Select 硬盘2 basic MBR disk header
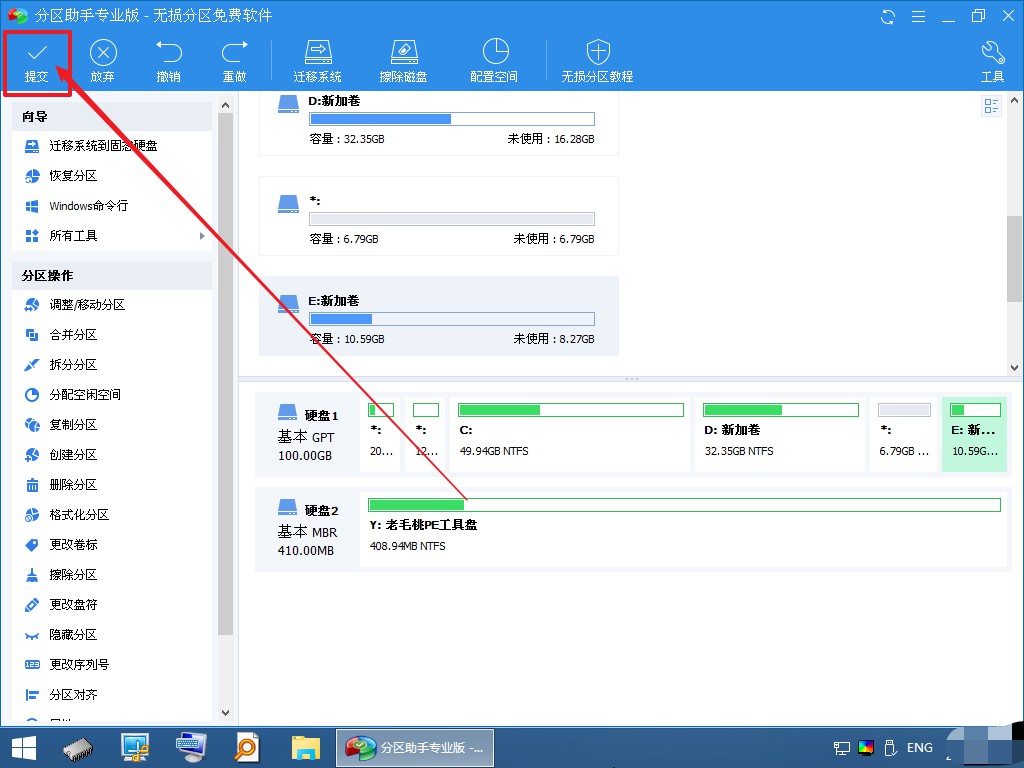The width and height of the screenshot is (1024, 768). click(x=307, y=529)
